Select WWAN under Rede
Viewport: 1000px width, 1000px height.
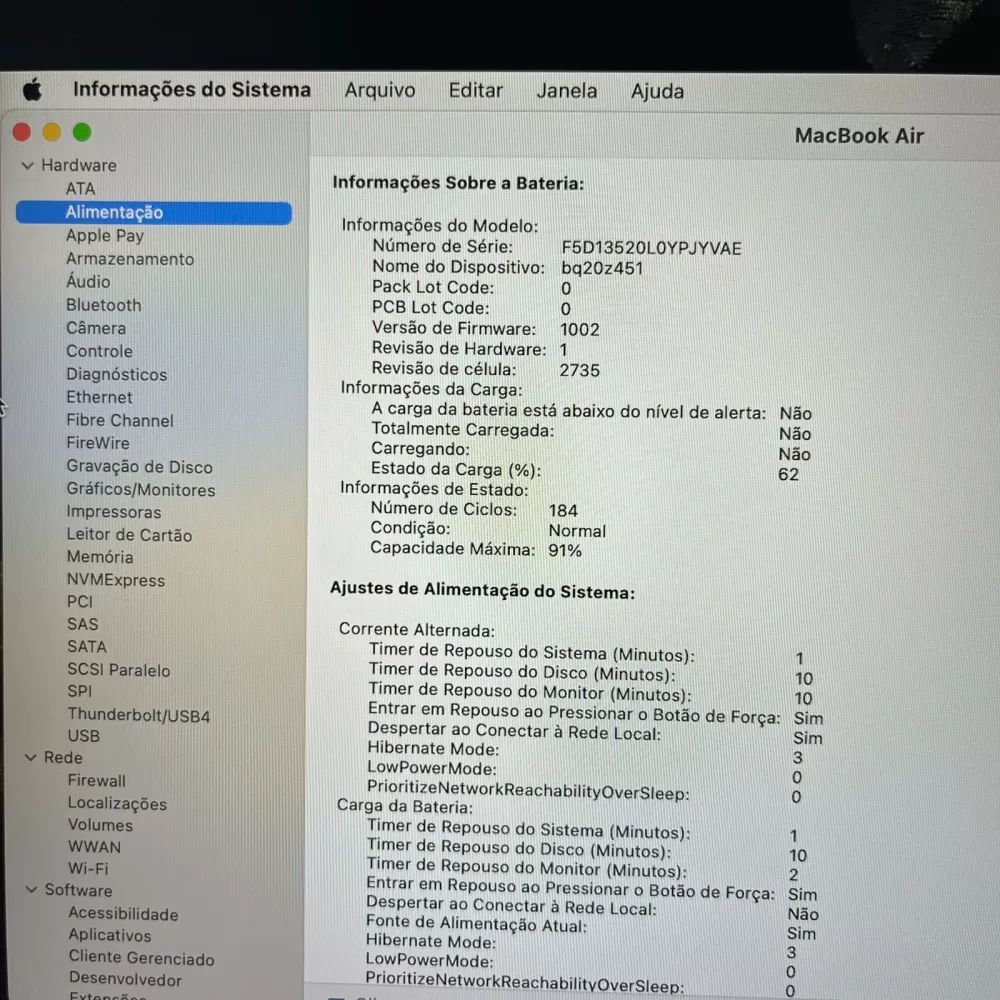click(x=94, y=847)
